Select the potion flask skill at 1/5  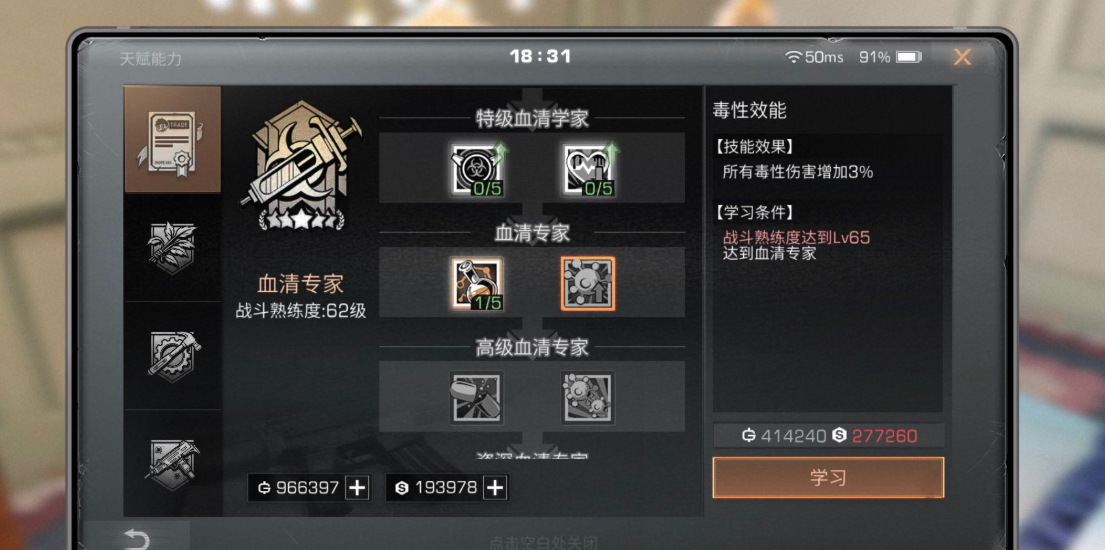(x=477, y=283)
